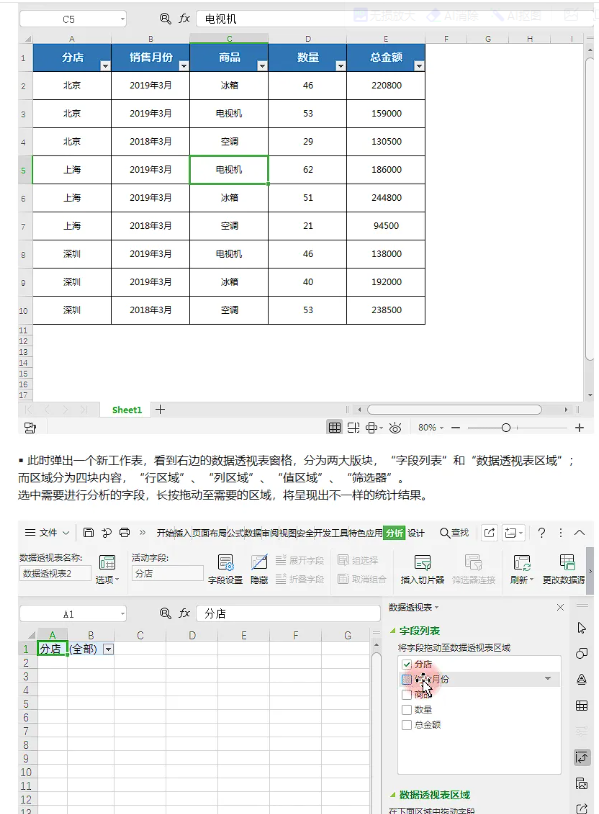
Task: Open filter dropdown on 数量 header
Action: 341,66
